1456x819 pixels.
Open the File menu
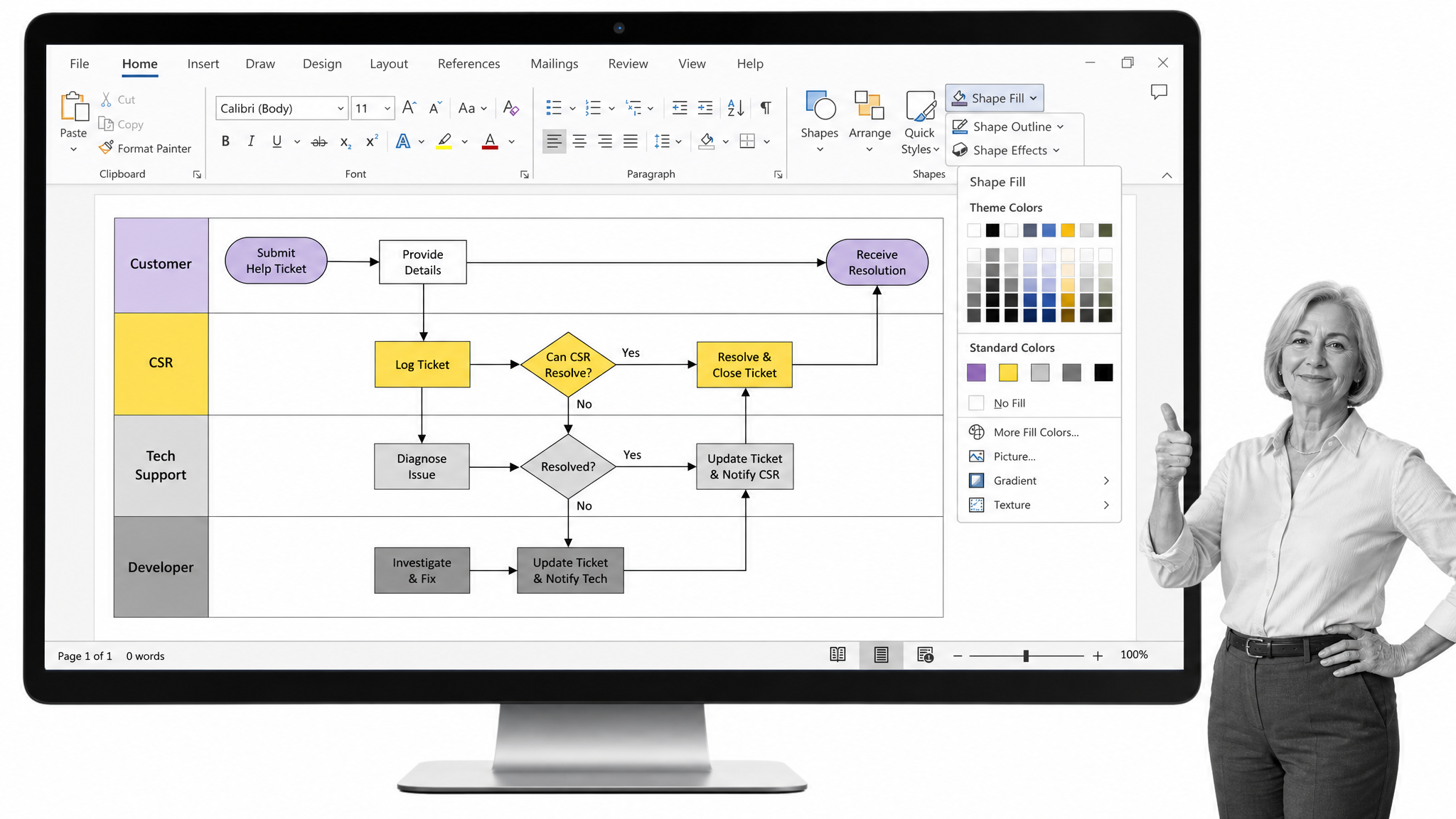[x=80, y=64]
